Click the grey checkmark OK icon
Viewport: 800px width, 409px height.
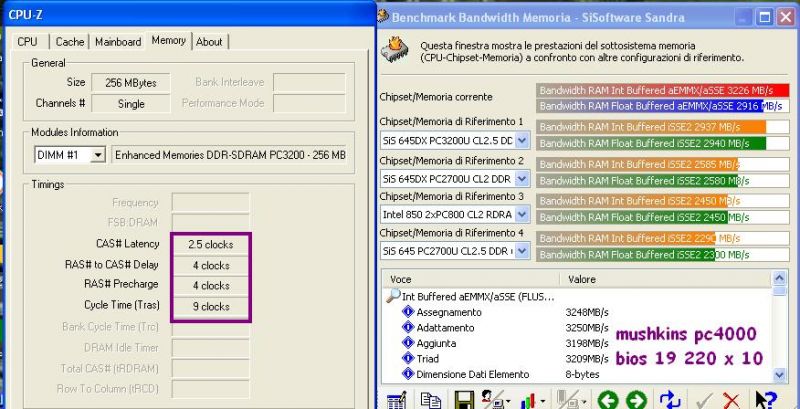tap(705, 400)
